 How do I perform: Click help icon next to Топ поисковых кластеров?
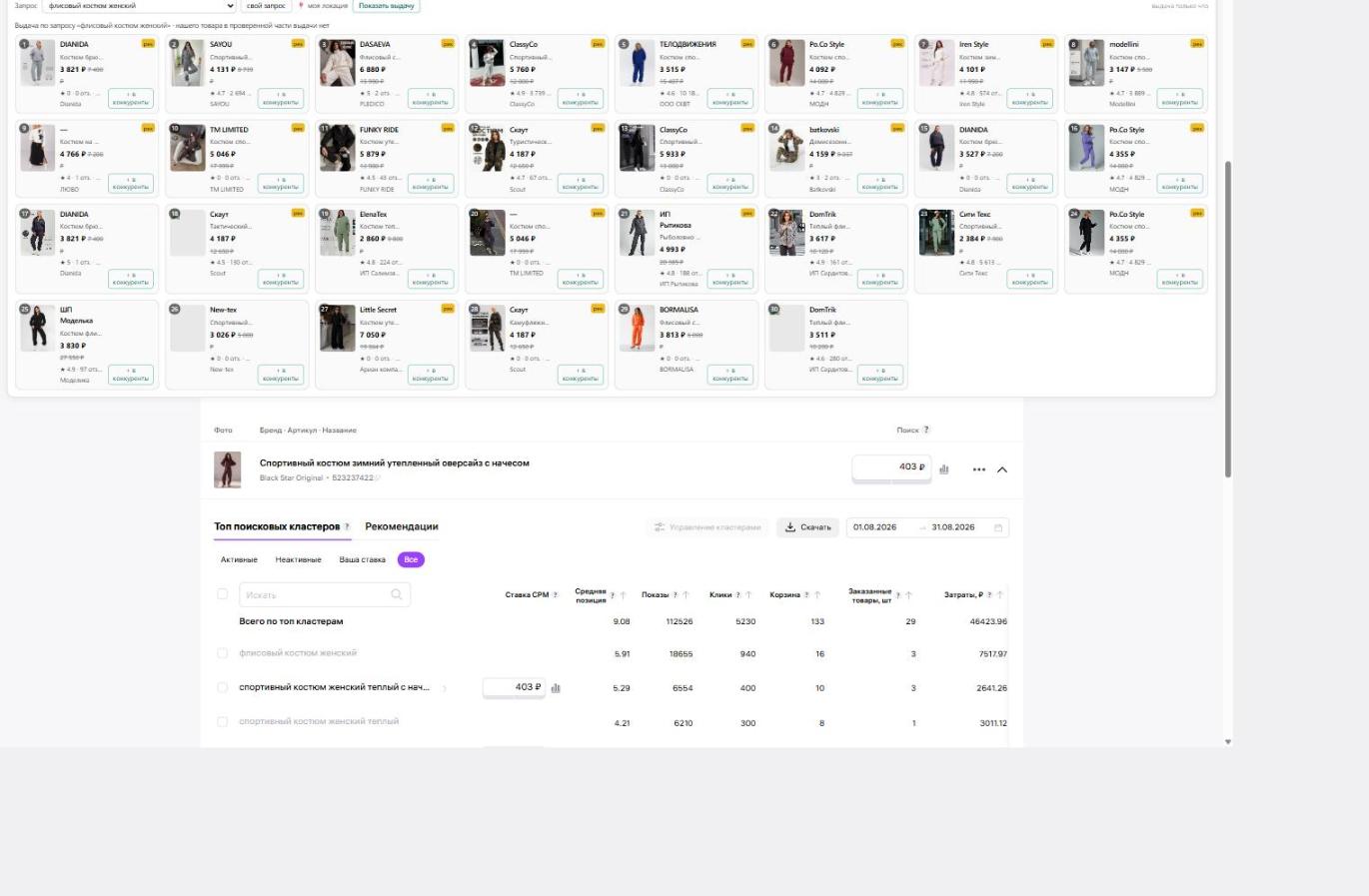tap(348, 526)
